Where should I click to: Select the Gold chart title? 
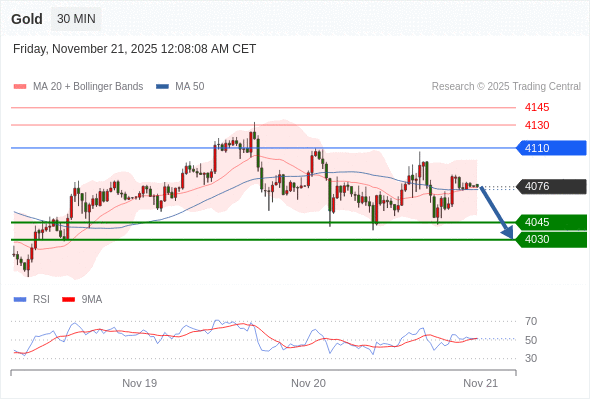[x=27, y=19]
